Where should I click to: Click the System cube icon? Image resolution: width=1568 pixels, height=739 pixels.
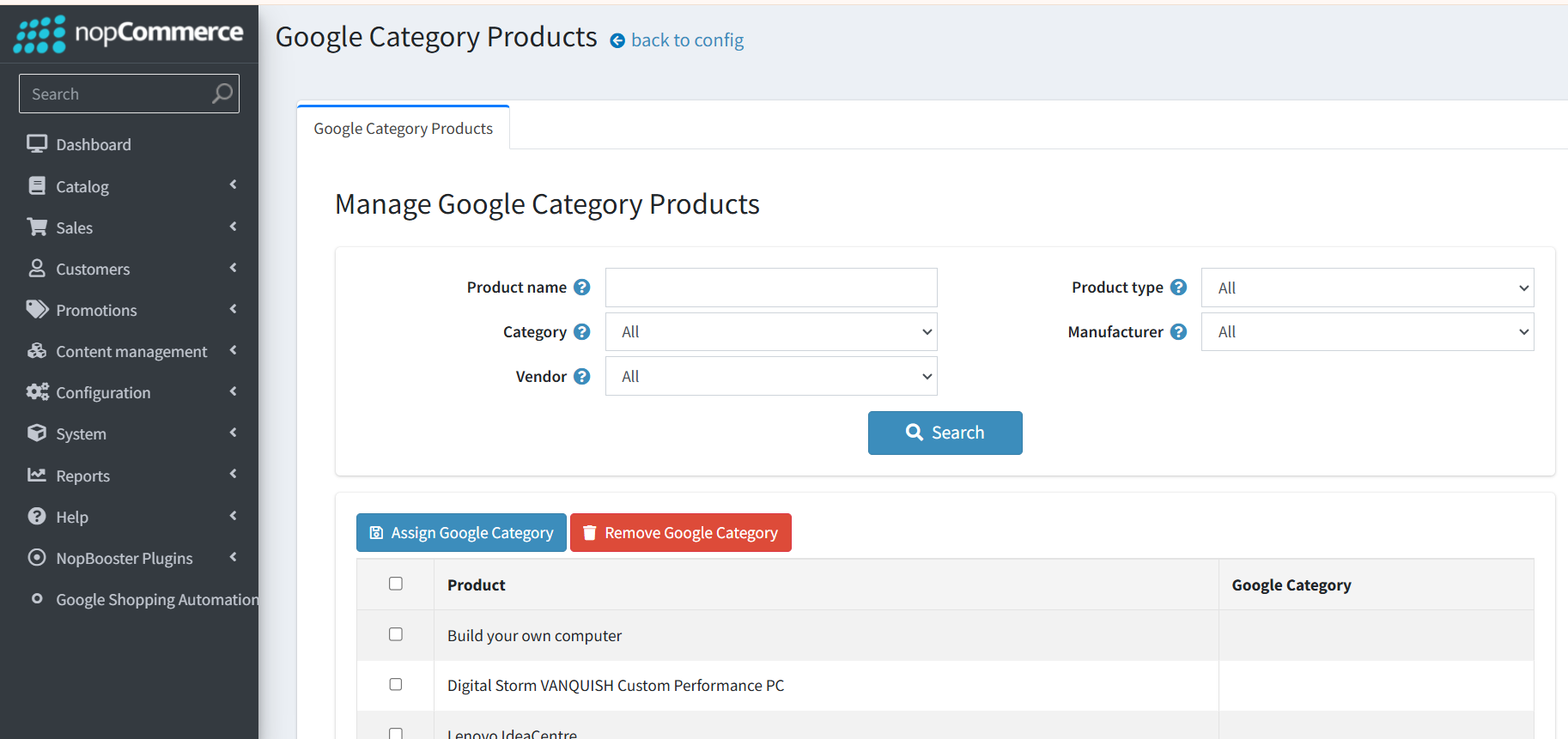click(x=37, y=433)
